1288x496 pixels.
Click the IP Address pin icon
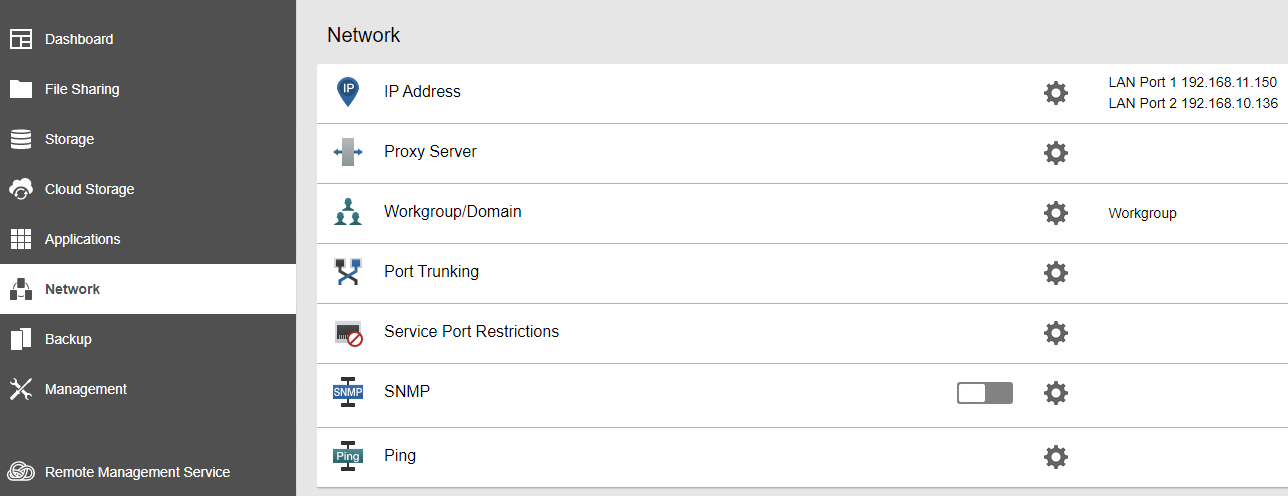pyautogui.click(x=348, y=92)
